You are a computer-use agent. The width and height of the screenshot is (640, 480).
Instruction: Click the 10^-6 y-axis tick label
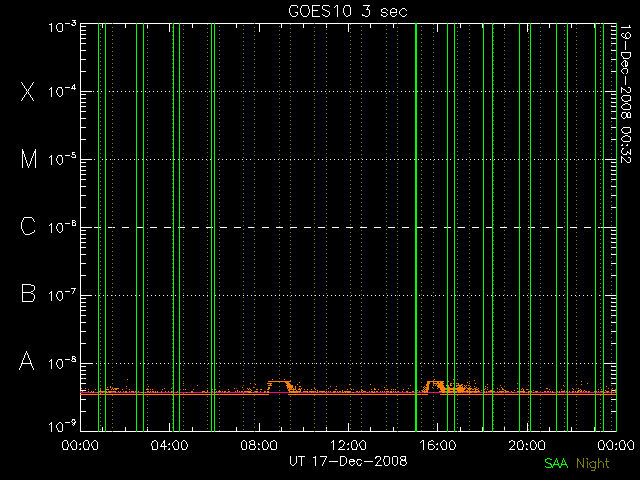click(x=62, y=227)
